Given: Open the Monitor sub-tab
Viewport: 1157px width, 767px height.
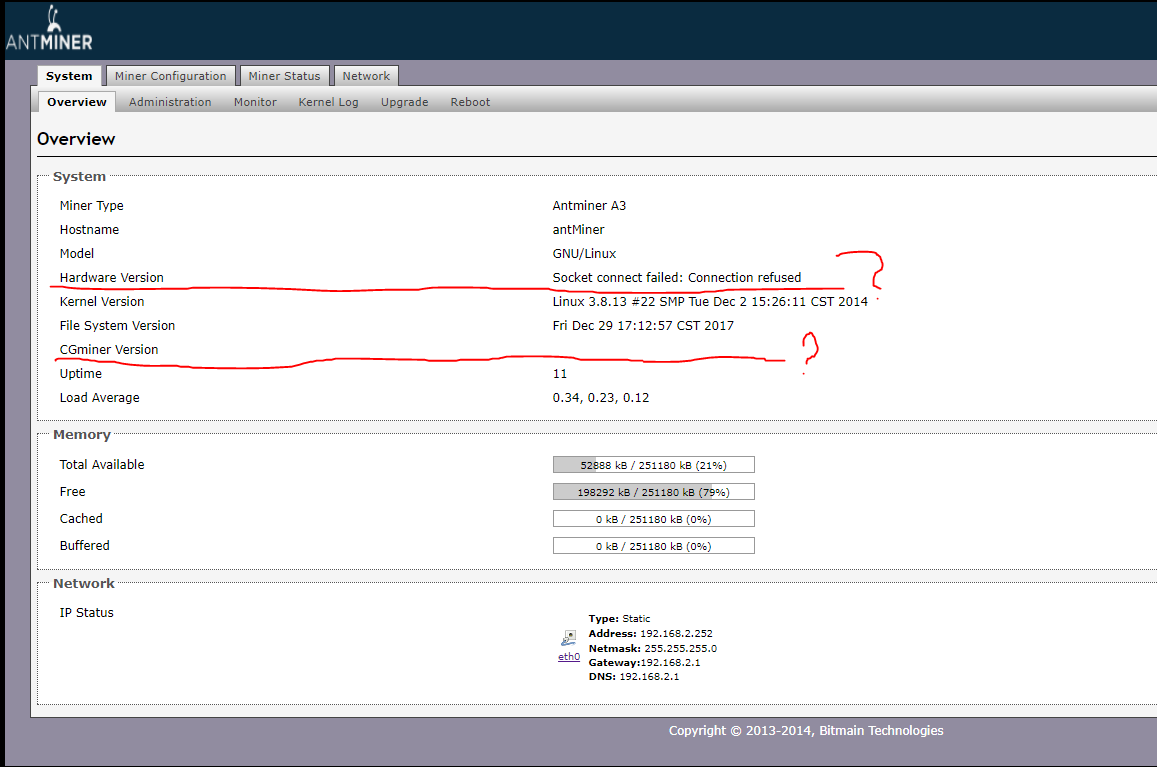Looking at the screenshot, I should click(x=255, y=102).
